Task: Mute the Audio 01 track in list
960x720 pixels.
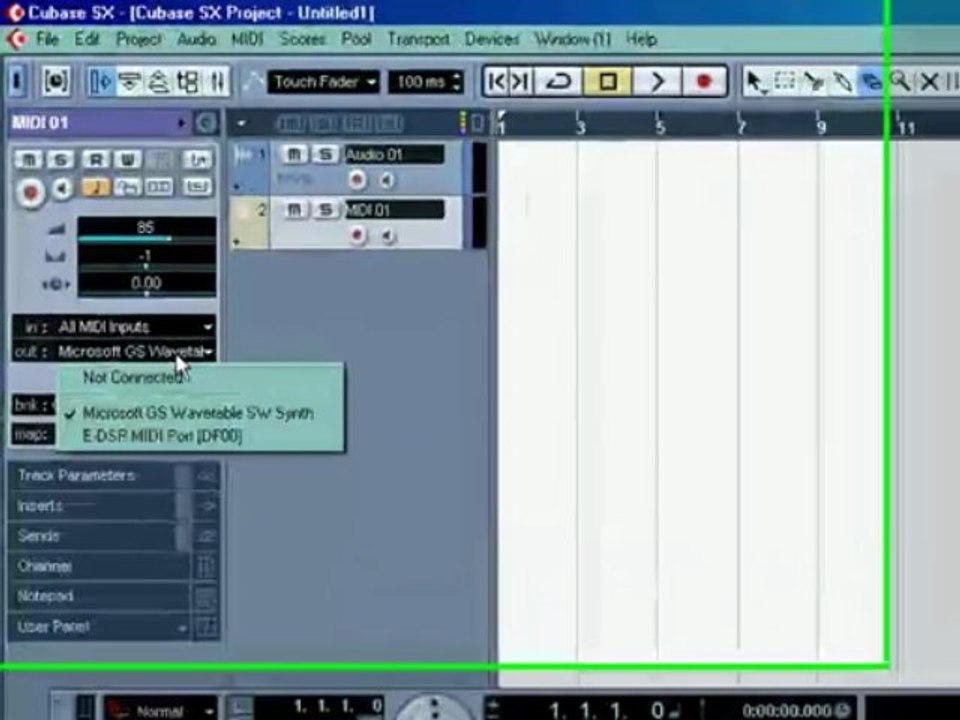Action: (294, 154)
